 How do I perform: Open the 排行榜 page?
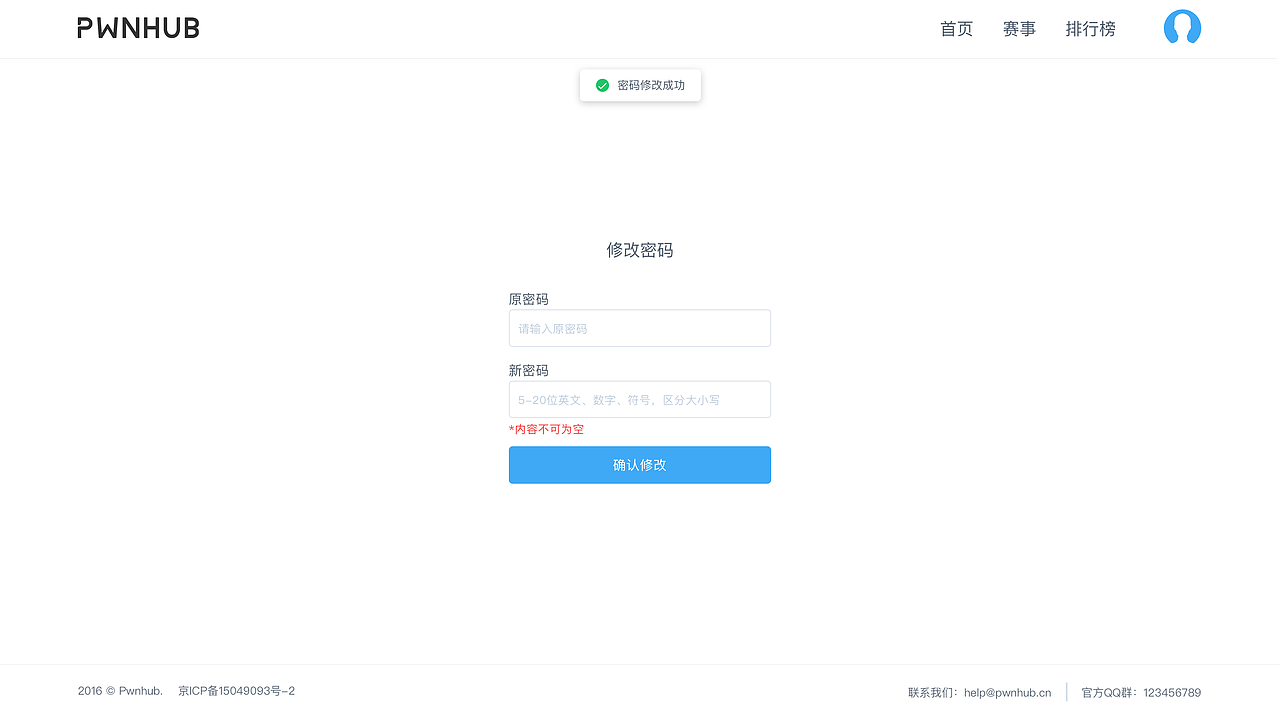point(1090,29)
